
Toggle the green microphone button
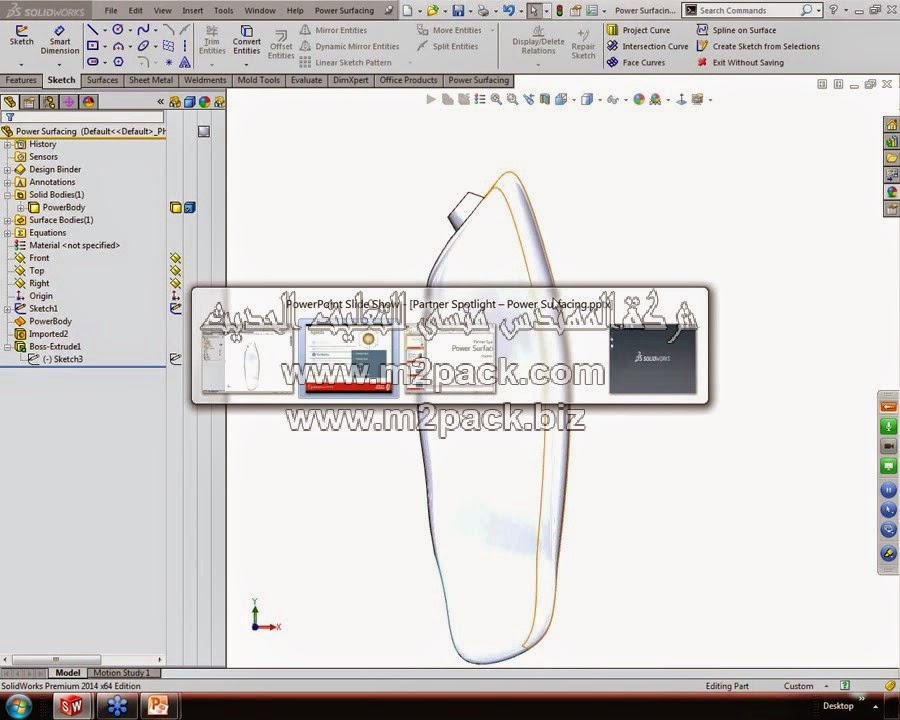[888, 426]
